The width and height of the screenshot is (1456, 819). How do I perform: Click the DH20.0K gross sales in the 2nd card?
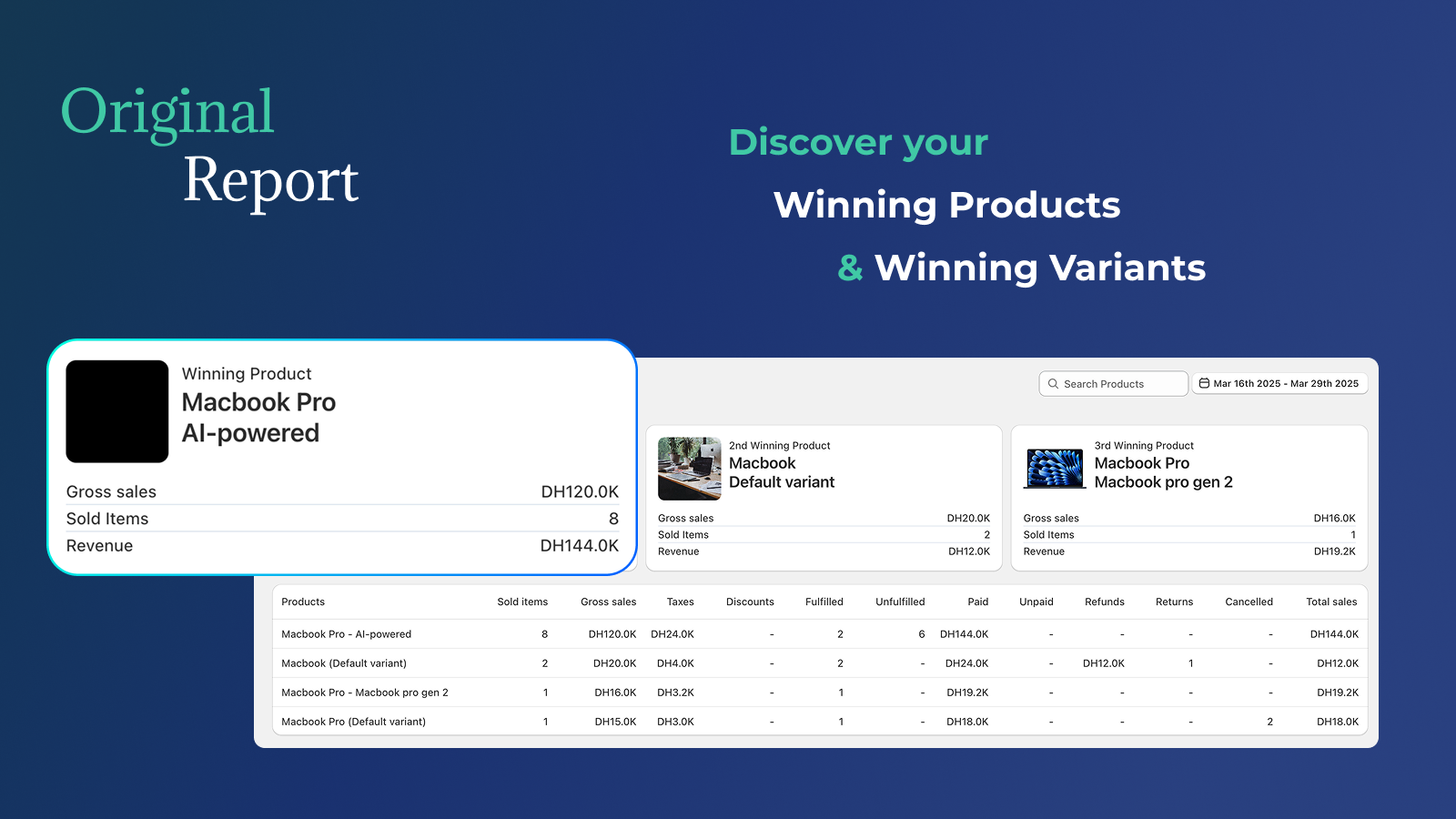(x=968, y=519)
